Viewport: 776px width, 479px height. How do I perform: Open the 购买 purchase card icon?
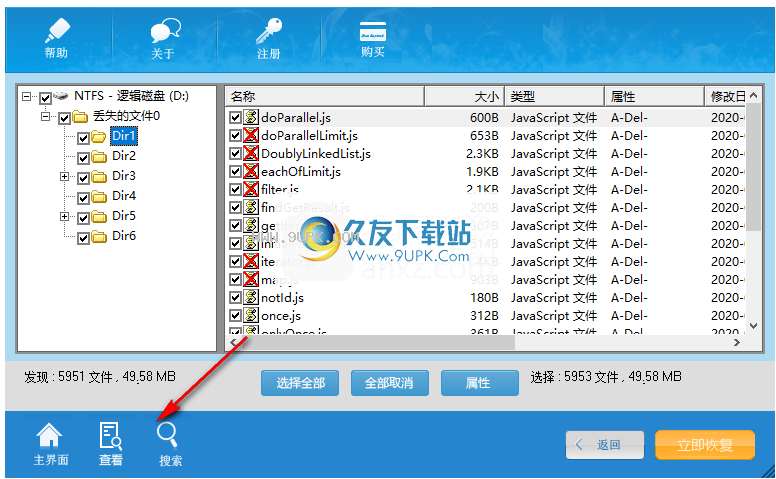[373, 39]
